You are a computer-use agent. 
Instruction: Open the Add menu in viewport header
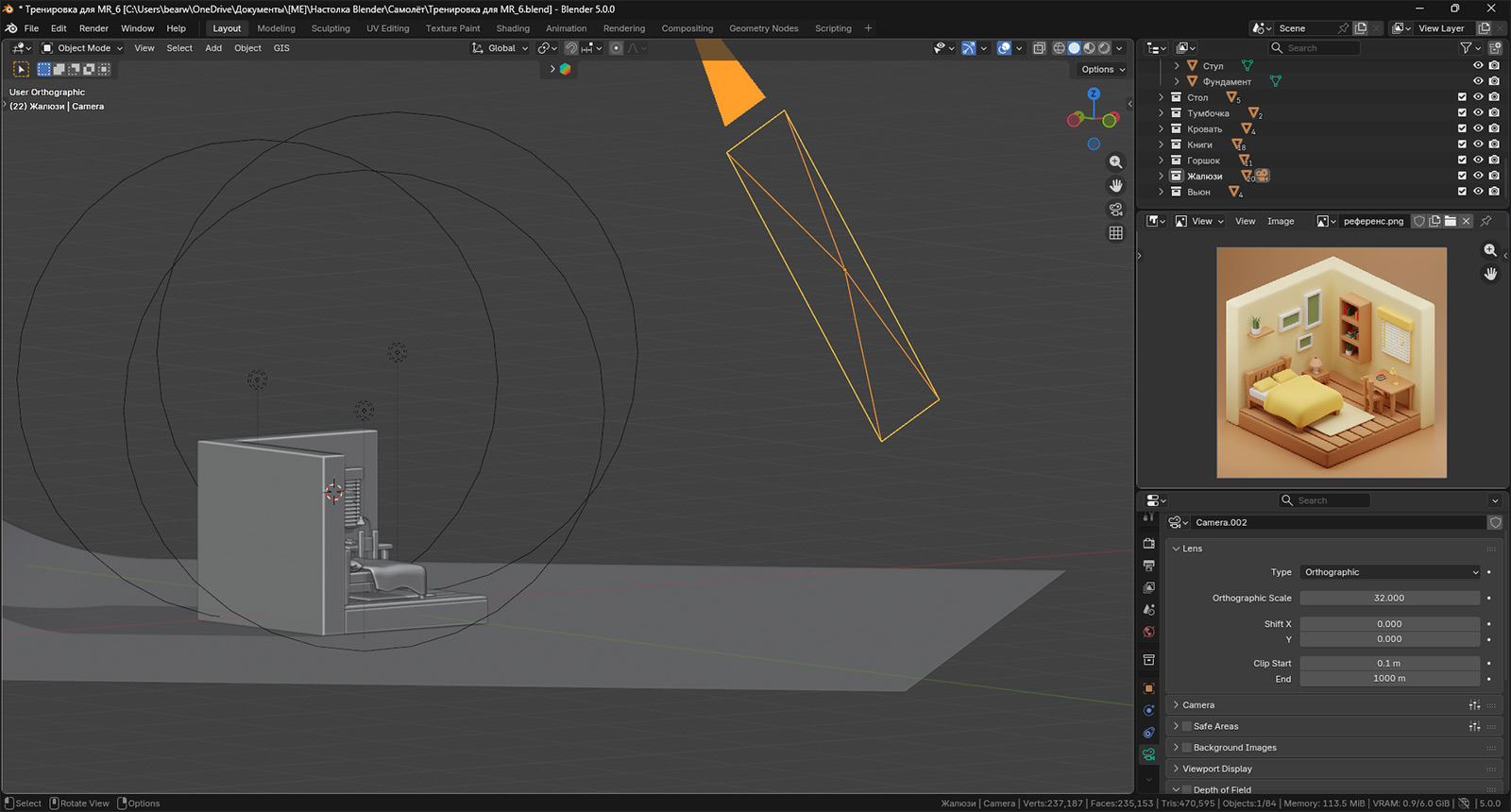213,48
